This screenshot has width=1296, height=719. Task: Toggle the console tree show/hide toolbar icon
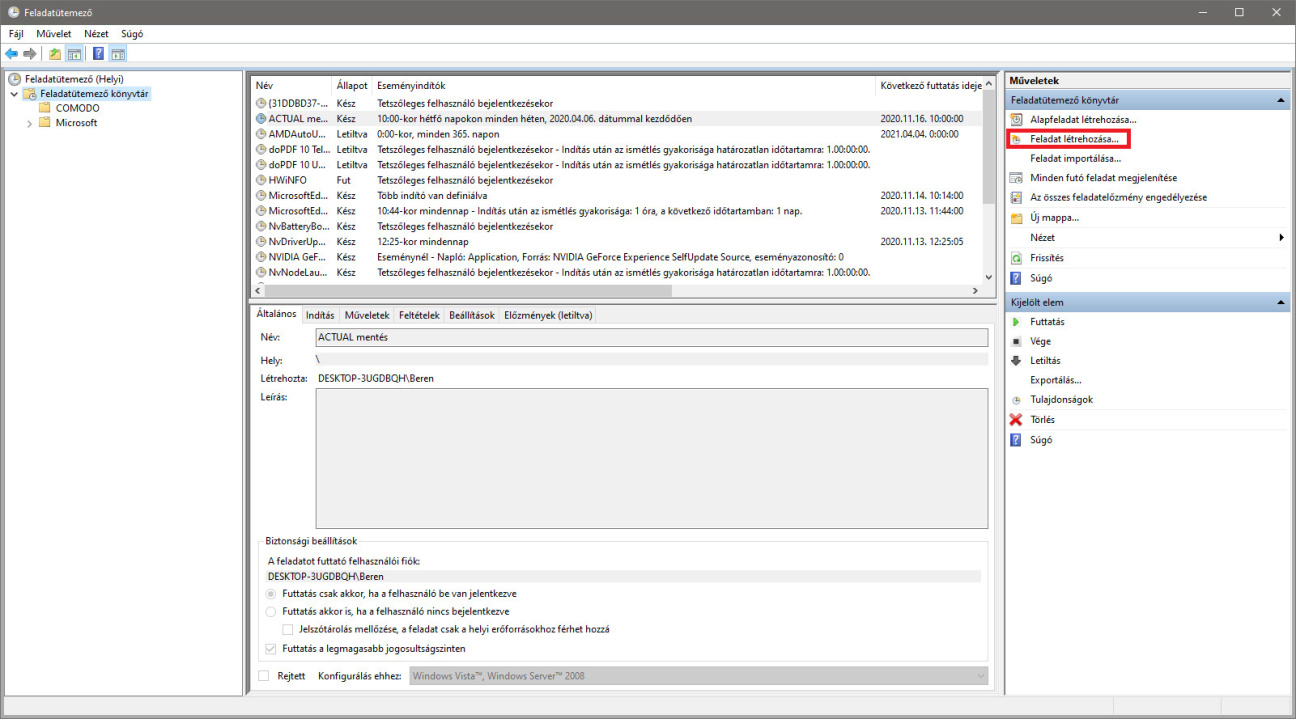coord(73,54)
